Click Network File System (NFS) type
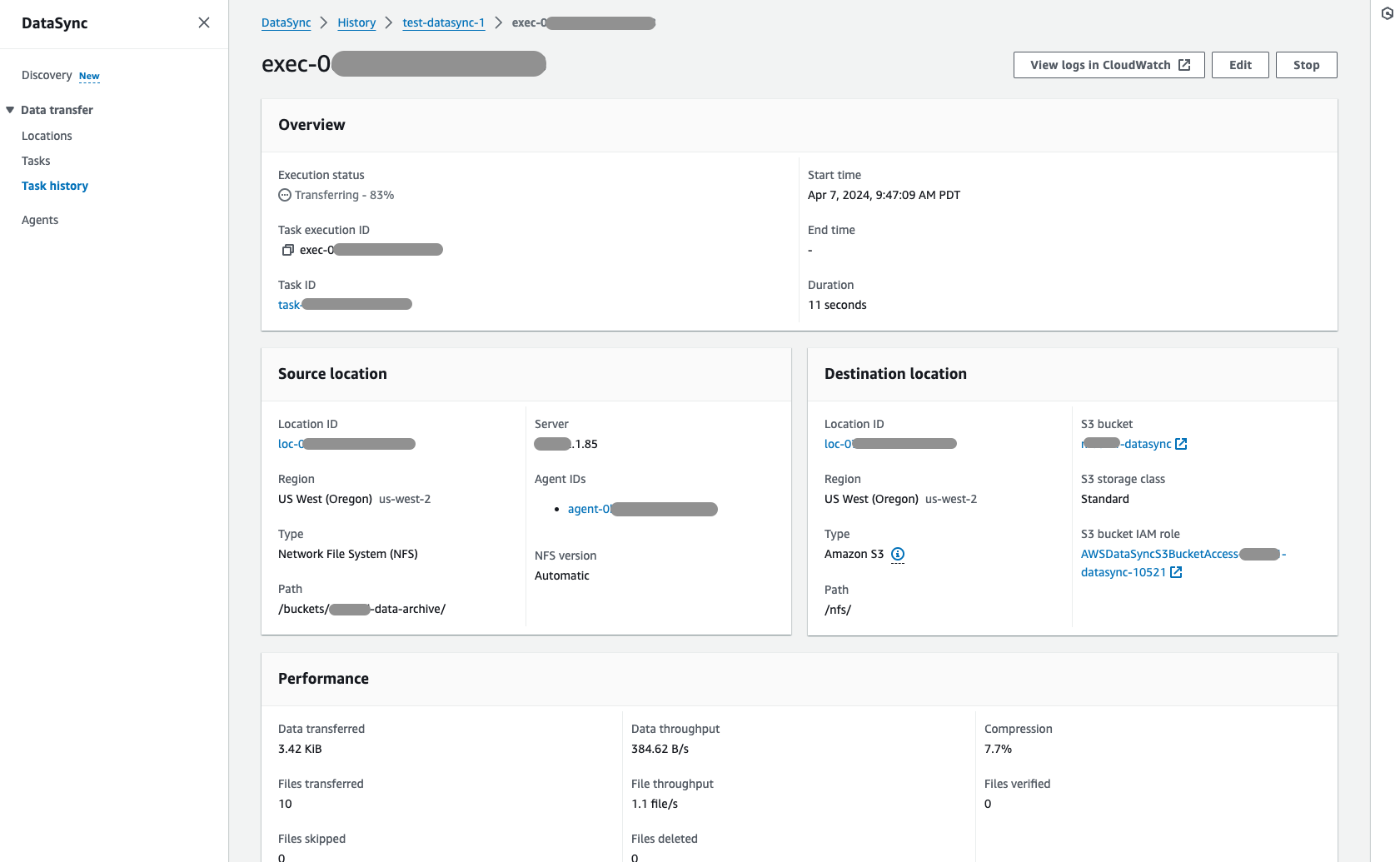Image resolution: width=1400 pixels, height=862 pixels. [x=348, y=554]
